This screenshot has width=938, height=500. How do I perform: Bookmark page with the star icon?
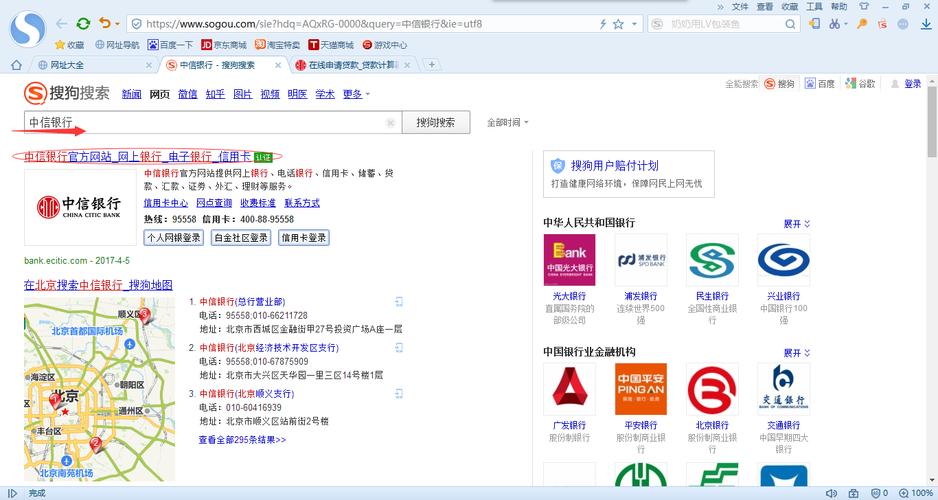619,24
